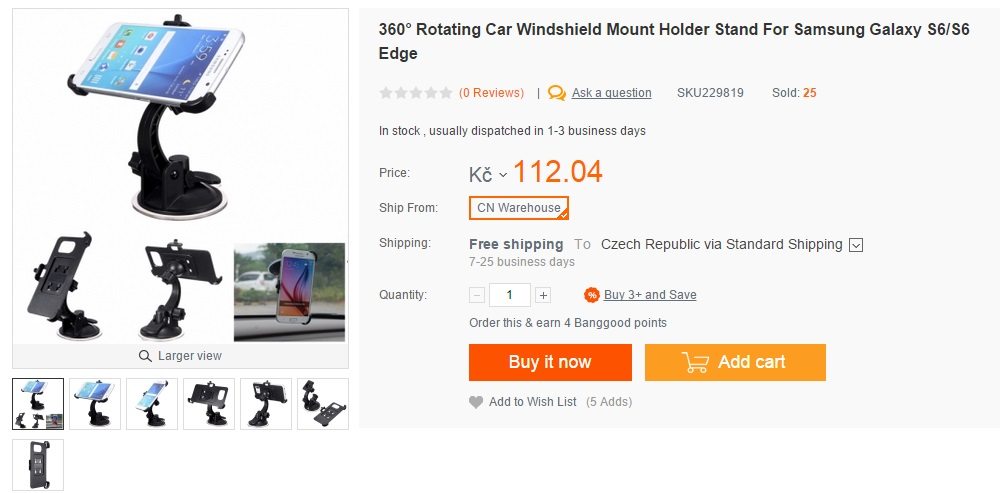Click the heart icon for wish list
This screenshot has height=493, width=1006.
pos(476,402)
